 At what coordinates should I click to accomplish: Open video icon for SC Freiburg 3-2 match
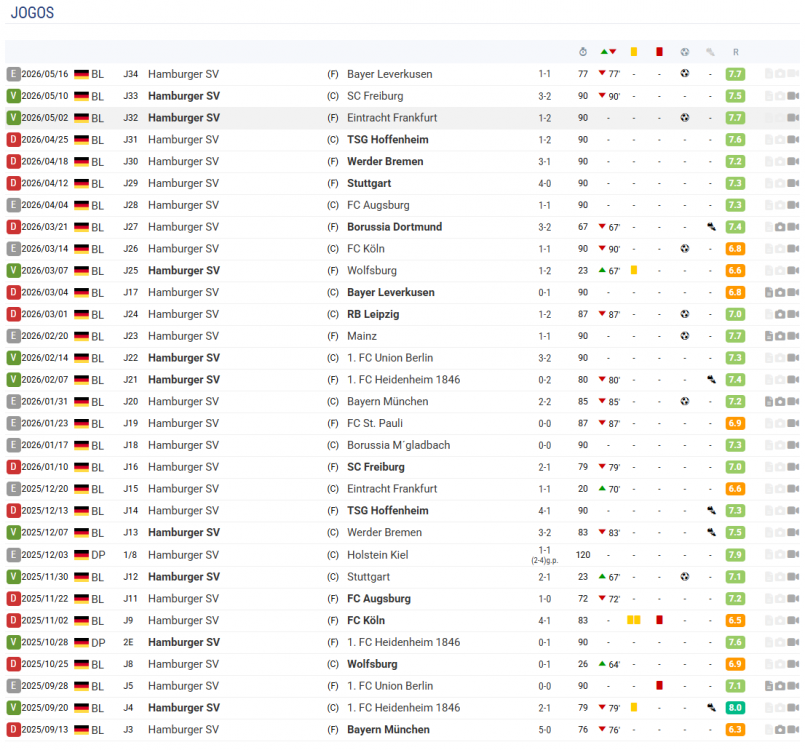pyautogui.click(x=793, y=96)
